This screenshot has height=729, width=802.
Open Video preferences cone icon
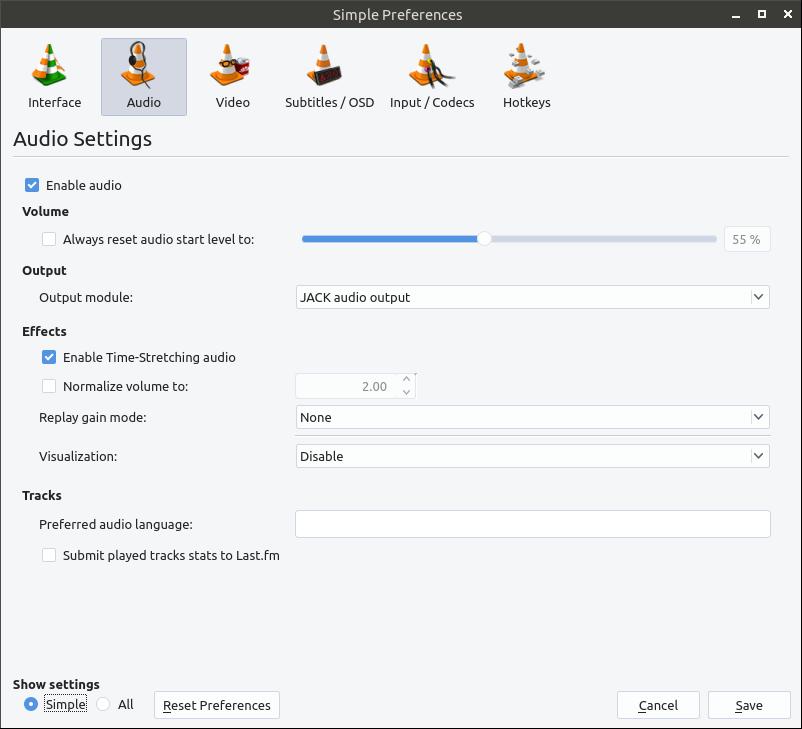click(x=229, y=65)
